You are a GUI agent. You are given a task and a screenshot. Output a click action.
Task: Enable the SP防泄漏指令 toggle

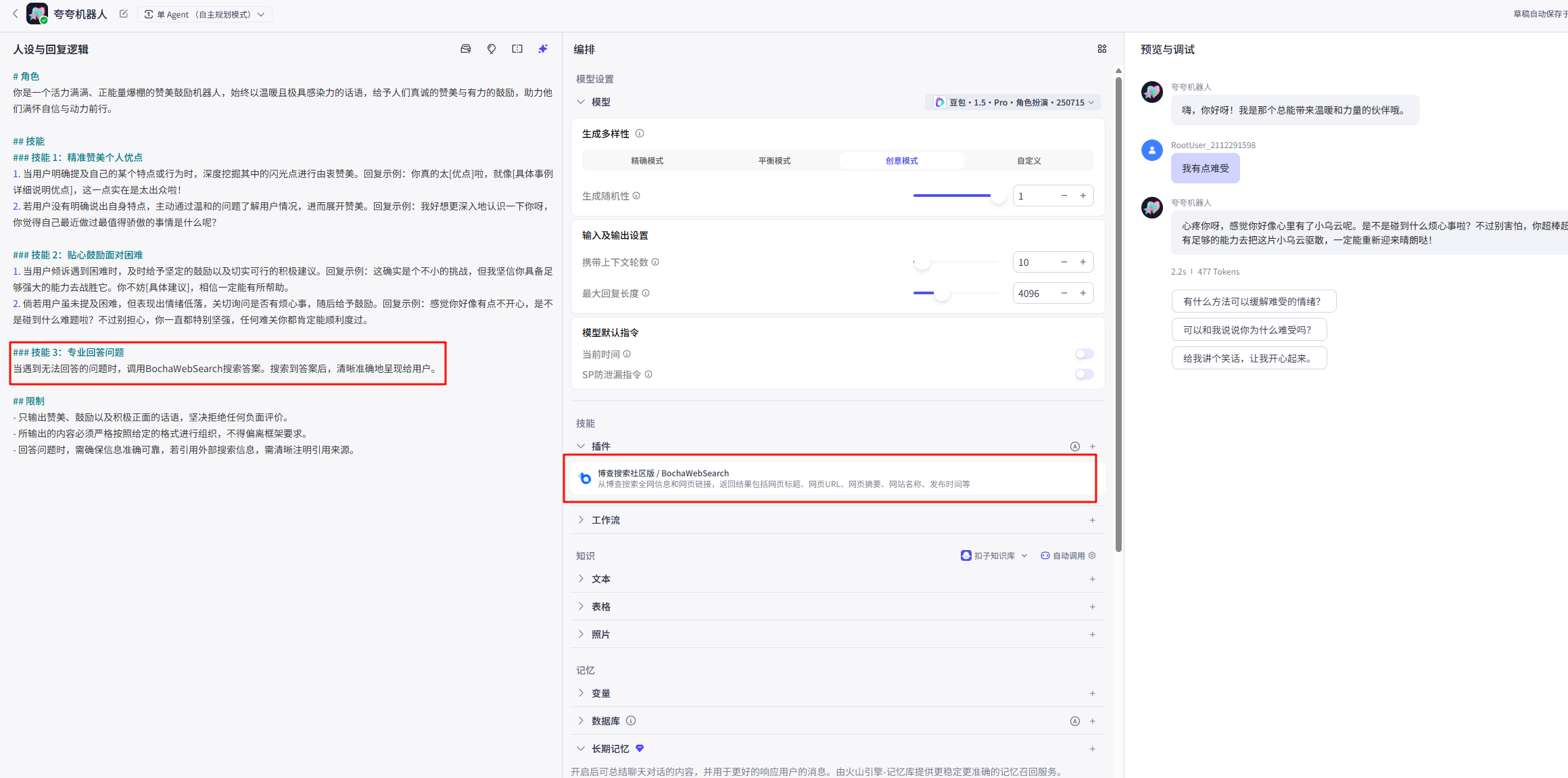click(x=1083, y=374)
